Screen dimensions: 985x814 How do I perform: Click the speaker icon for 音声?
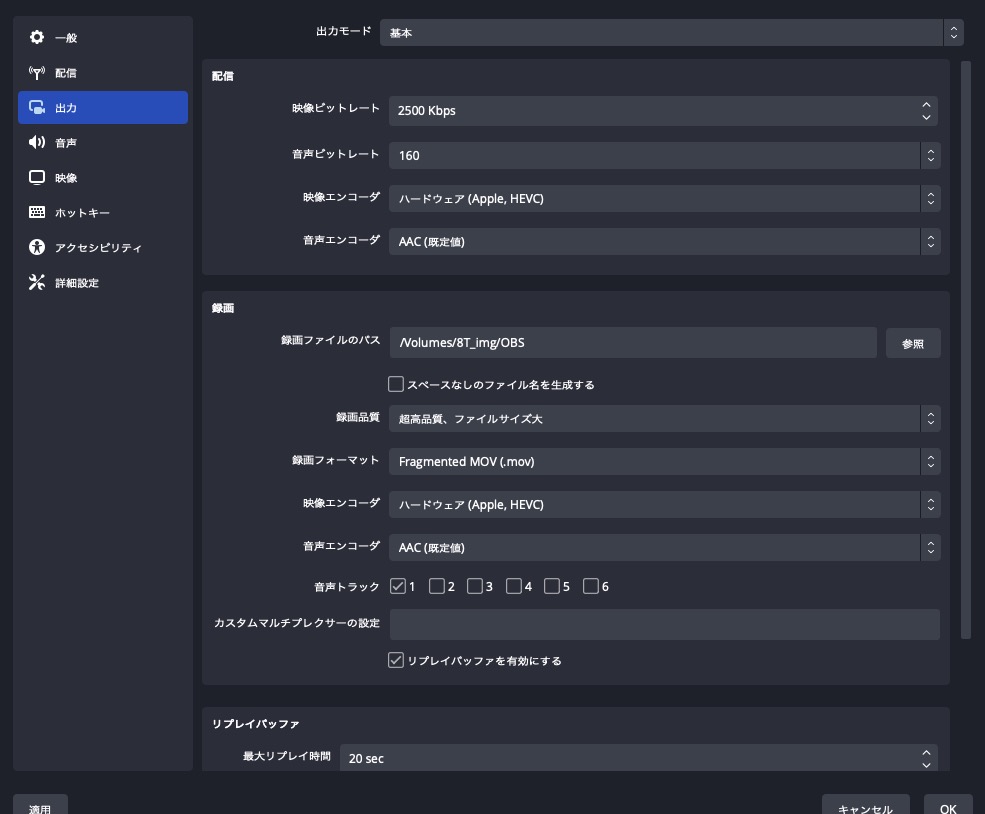tap(37, 143)
